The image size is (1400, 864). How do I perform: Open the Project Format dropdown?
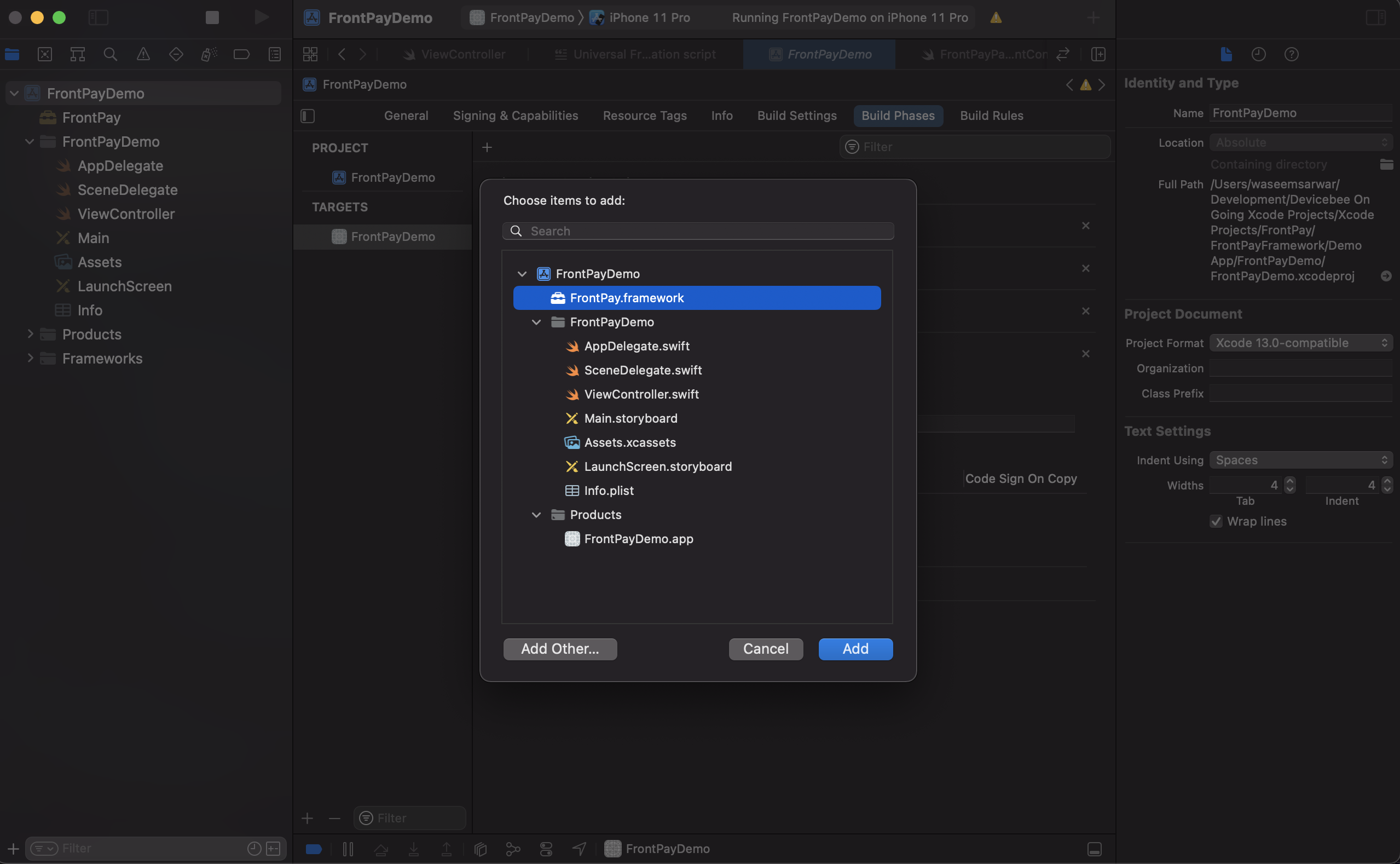(x=1300, y=343)
